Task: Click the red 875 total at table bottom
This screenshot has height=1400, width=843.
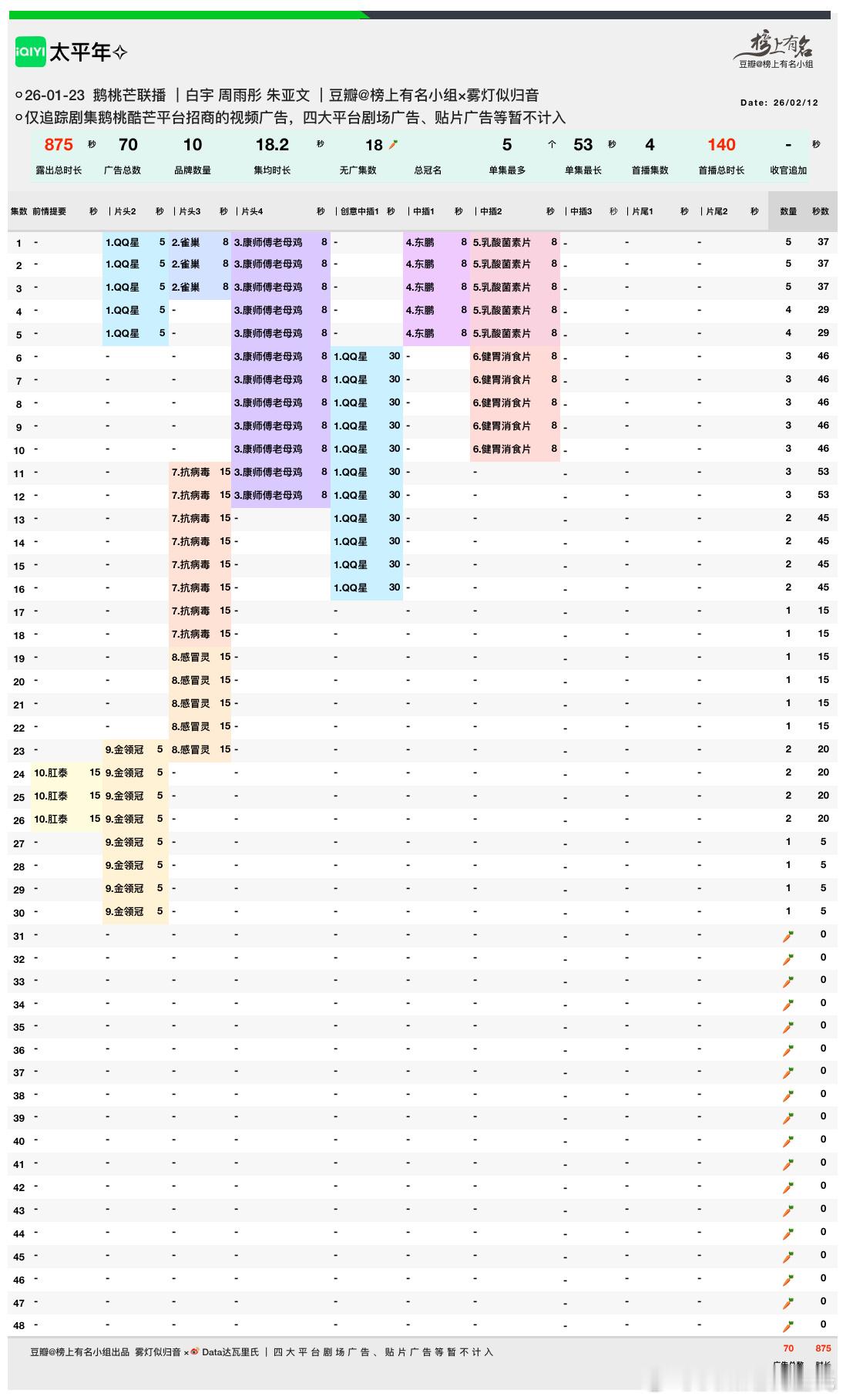Action: click(x=823, y=1348)
